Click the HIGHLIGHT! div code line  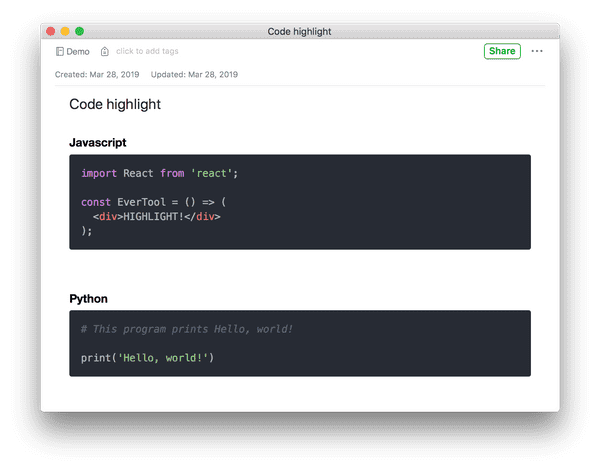pos(157,217)
